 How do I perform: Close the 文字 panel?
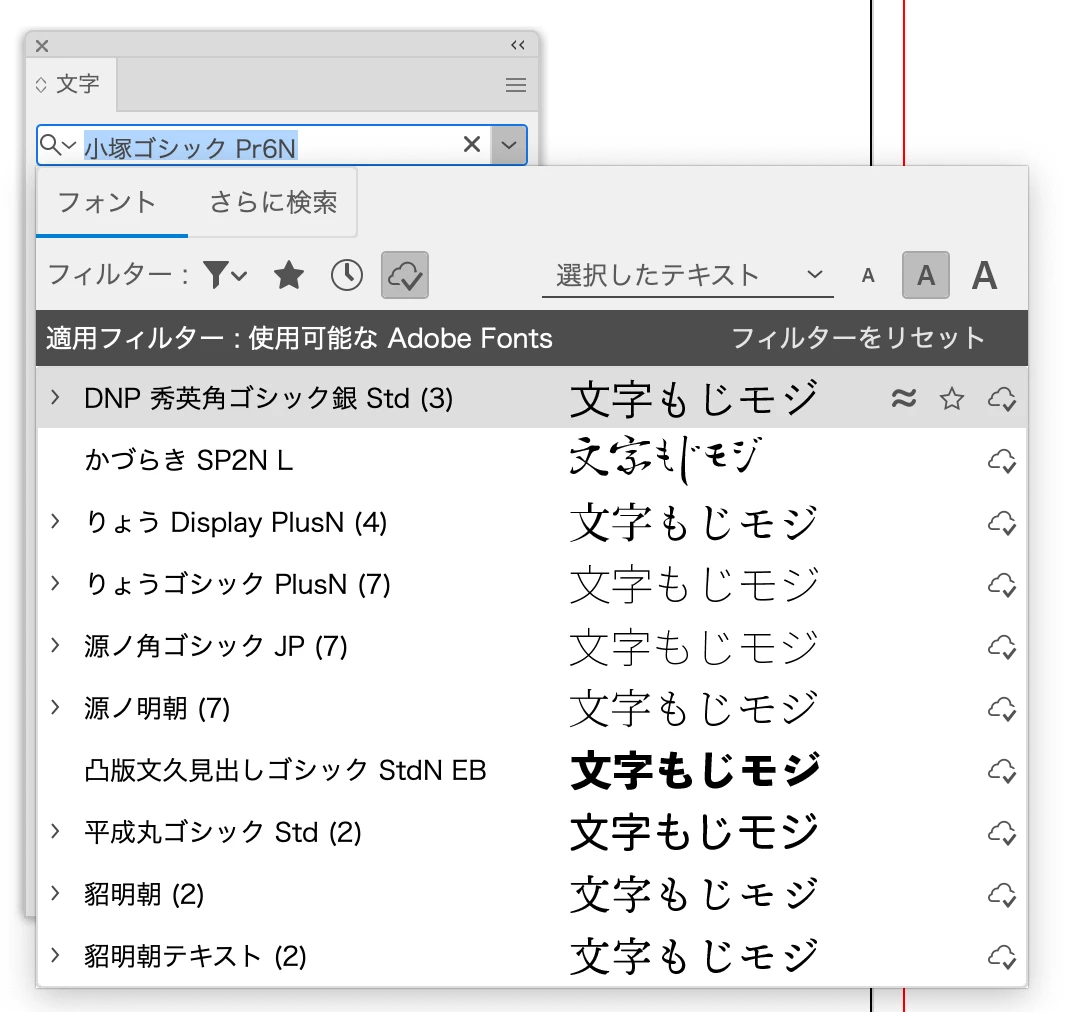coord(42,46)
